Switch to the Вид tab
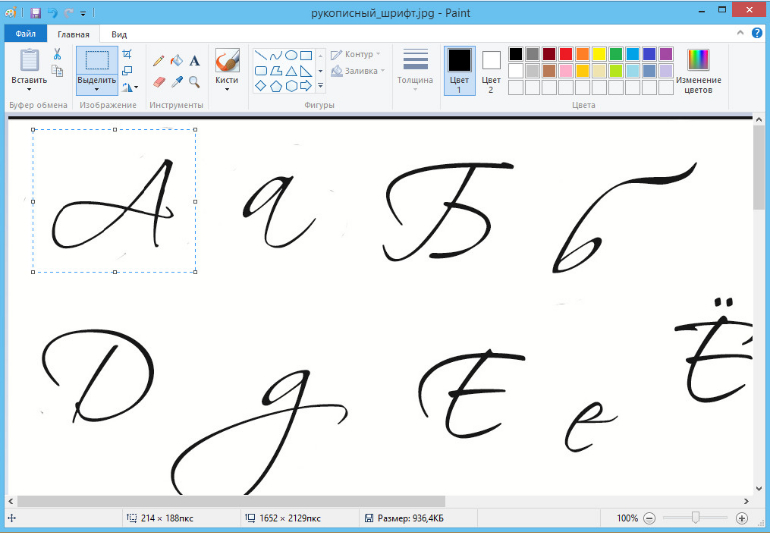Viewport: 770px width, 533px height. pos(119,34)
